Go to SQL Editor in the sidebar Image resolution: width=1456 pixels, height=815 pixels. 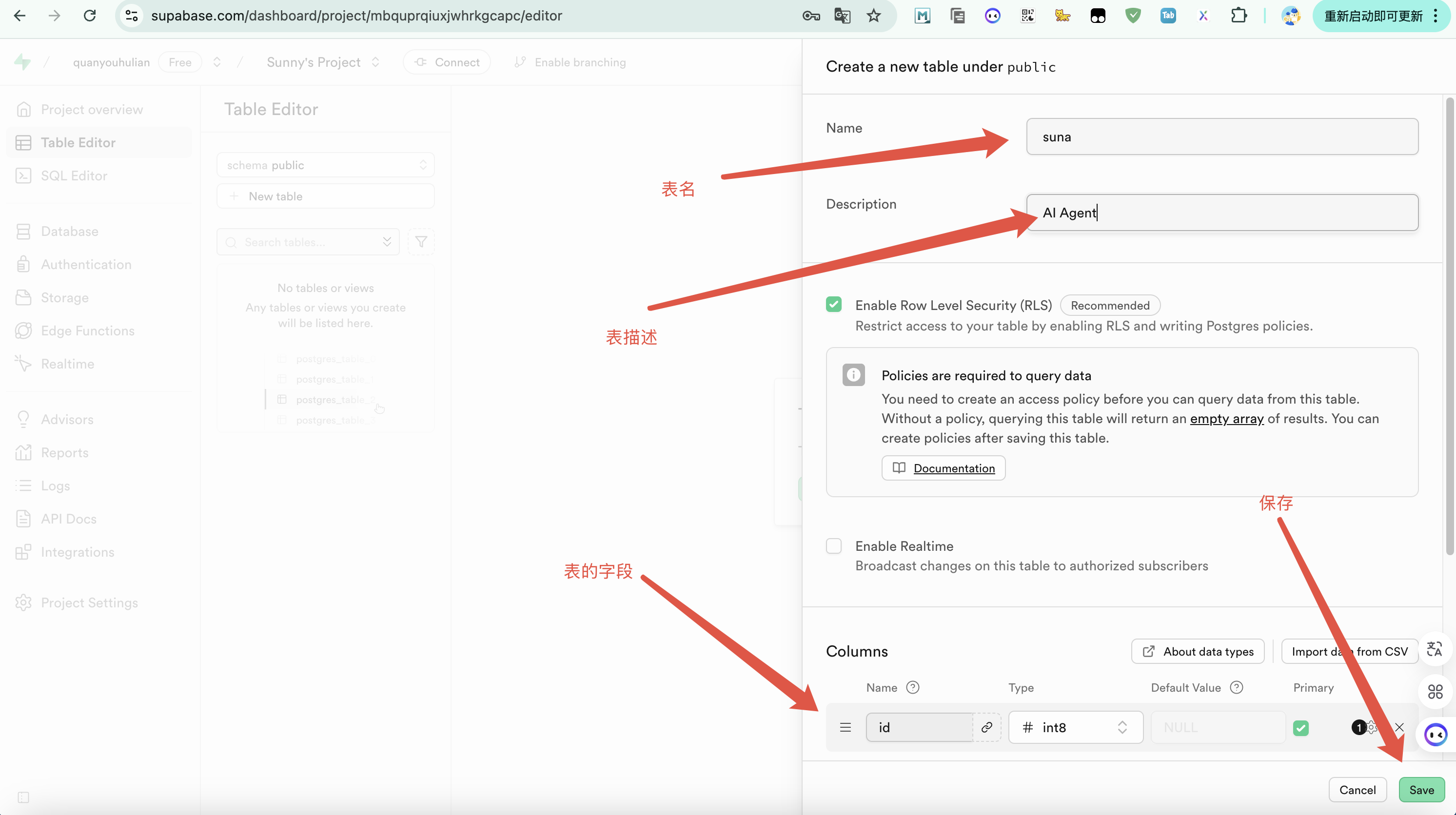tap(74, 176)
